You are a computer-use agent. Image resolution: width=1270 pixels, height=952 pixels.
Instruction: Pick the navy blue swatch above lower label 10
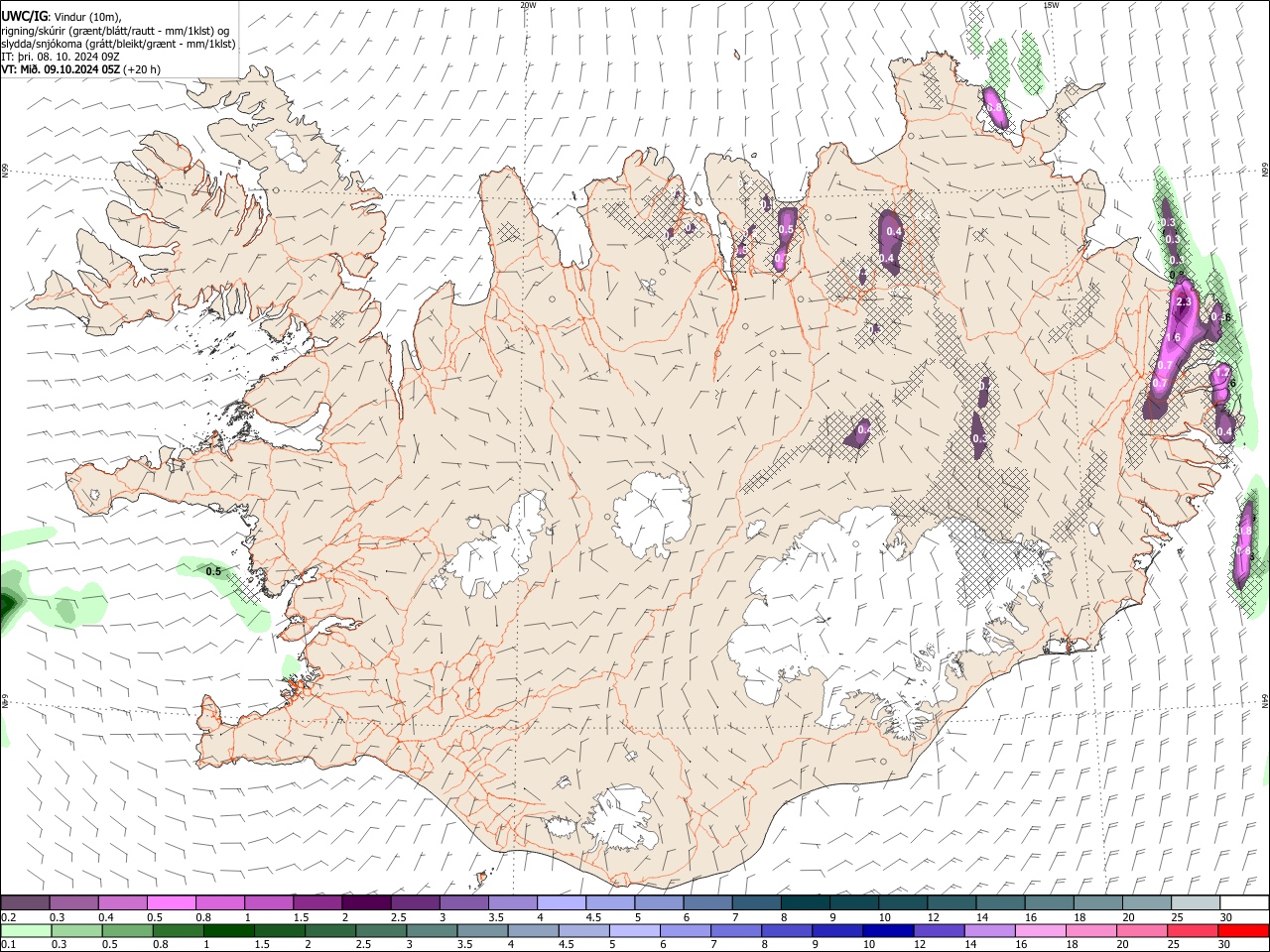[x=887, y=930]
